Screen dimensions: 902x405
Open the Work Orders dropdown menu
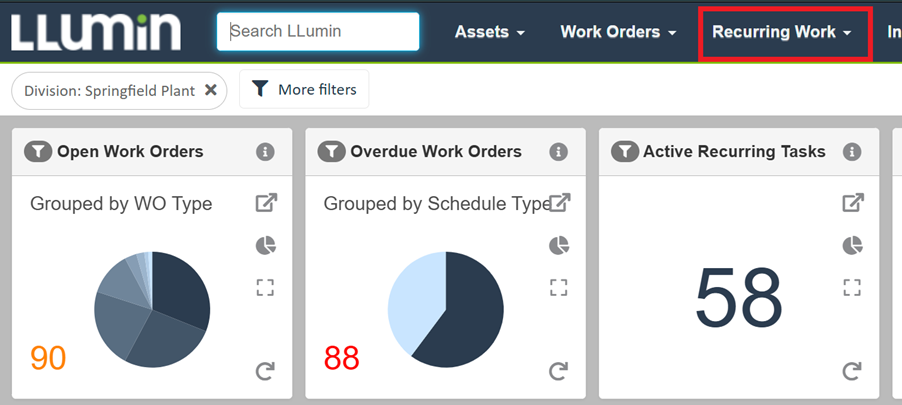point(618,32)
